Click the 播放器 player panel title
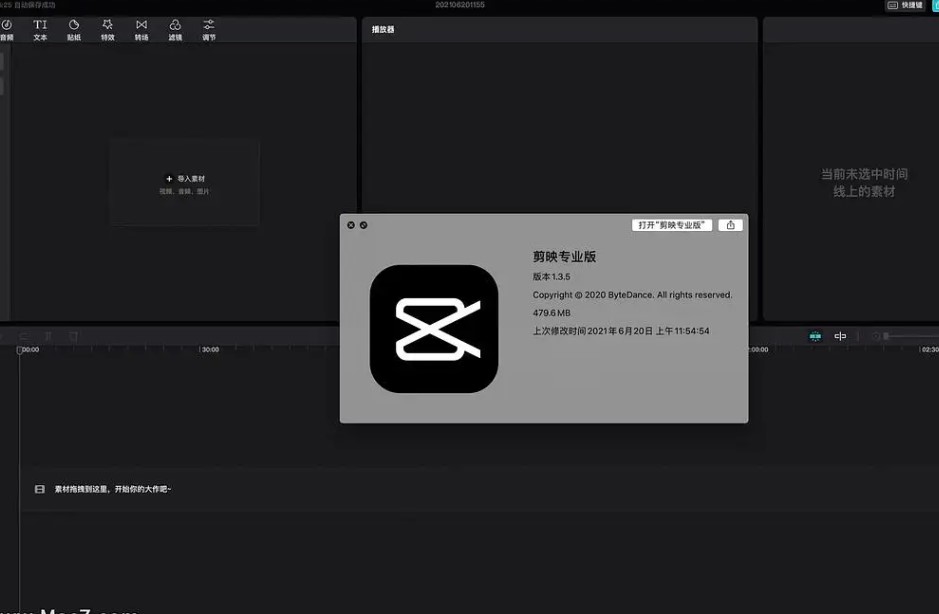The height and width of the screenshot is (614, 939). click(383, 29)
